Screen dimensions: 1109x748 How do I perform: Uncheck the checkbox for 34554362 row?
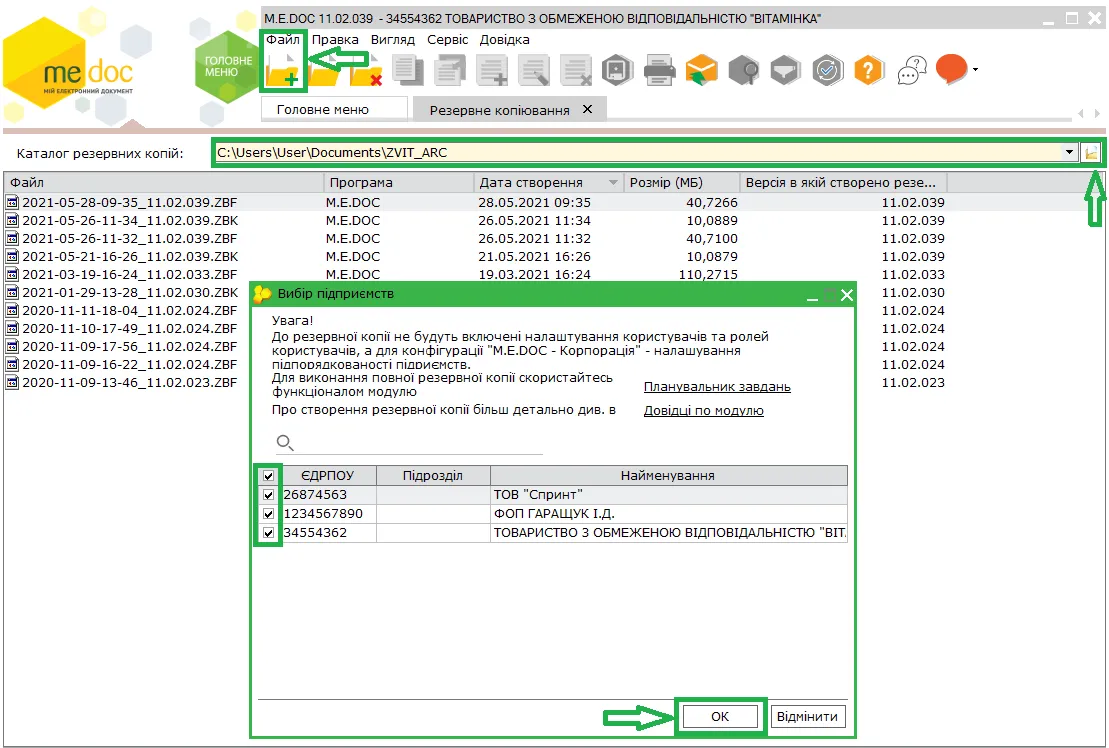tap(268, 533)
